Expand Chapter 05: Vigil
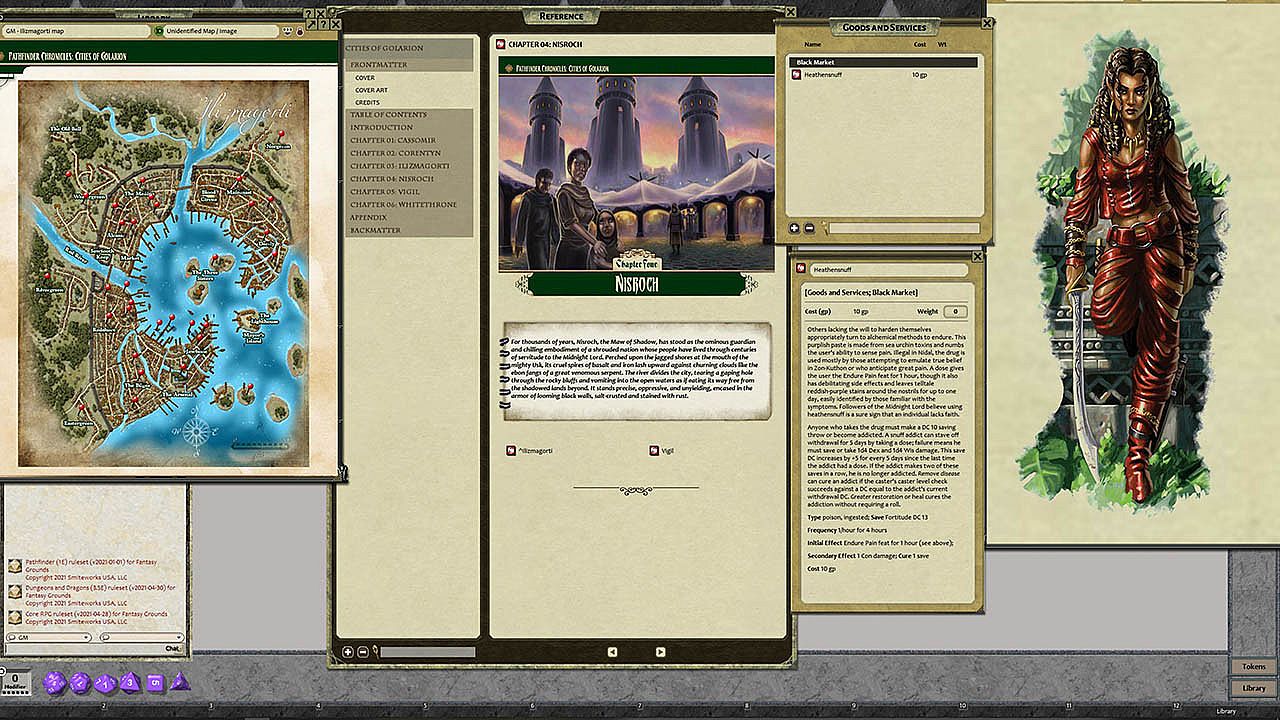 pyautogui.click(x=384, y=192)
